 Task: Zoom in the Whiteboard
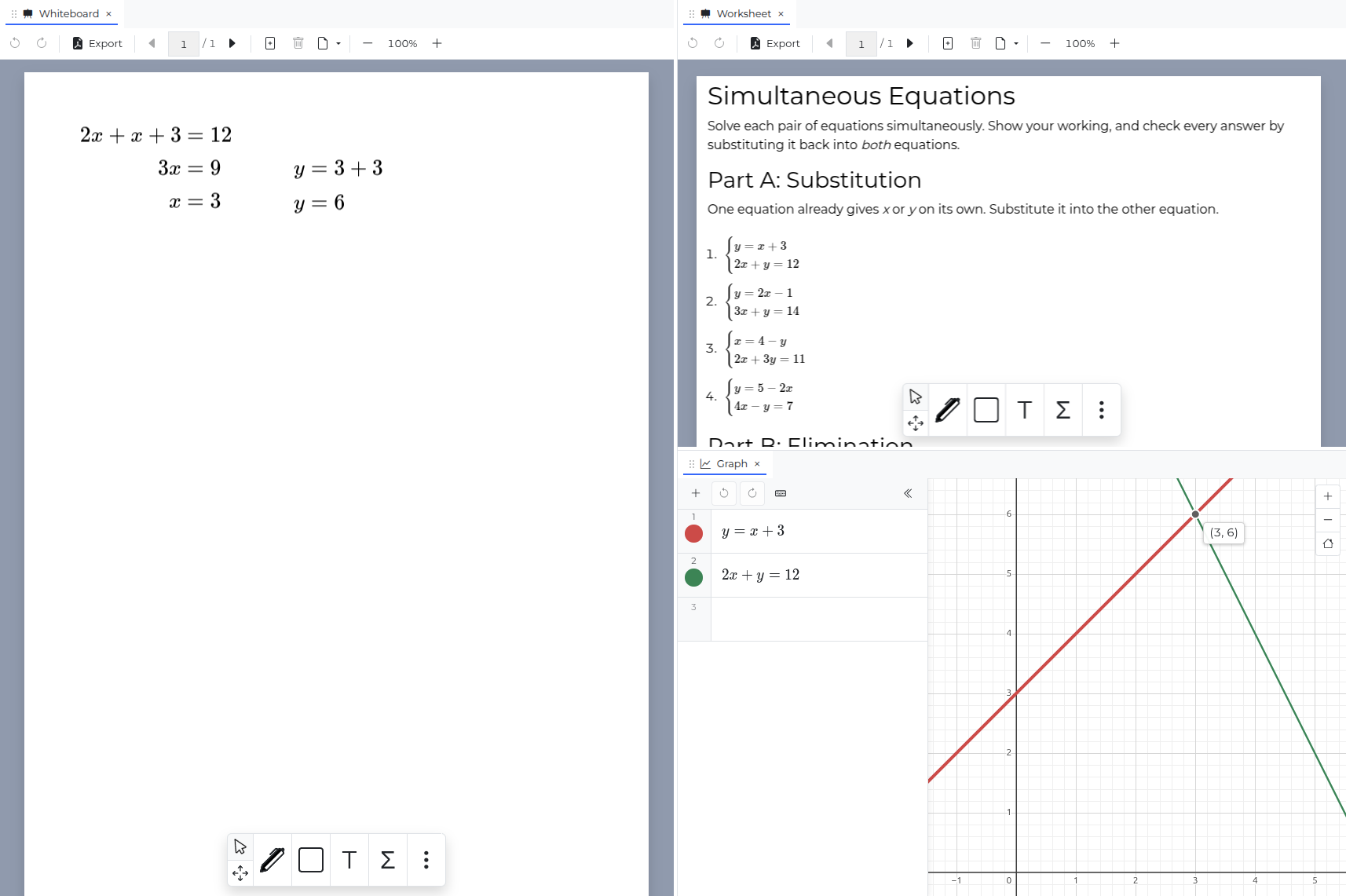click(x=437, y=43)
